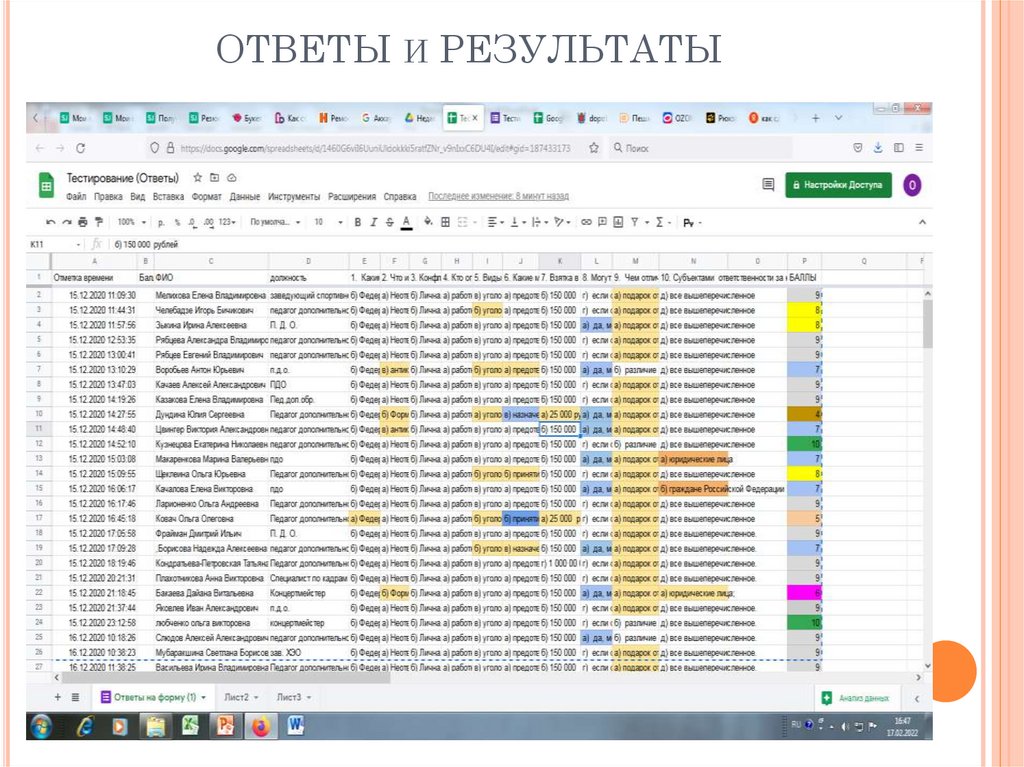Increase decimal places button

(x=208, y=223)
